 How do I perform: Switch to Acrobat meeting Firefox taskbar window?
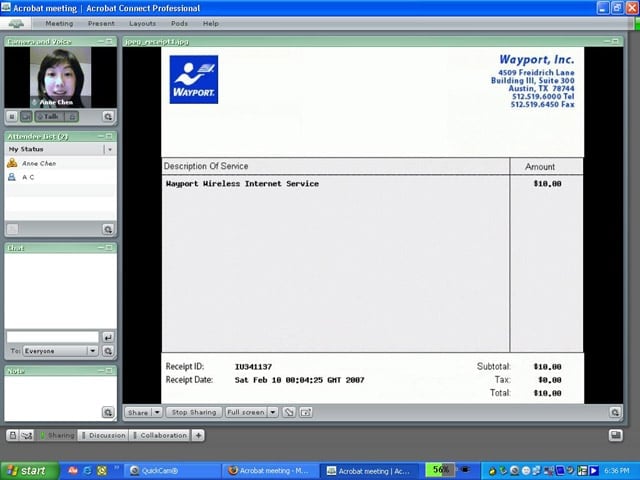(269, 471)
